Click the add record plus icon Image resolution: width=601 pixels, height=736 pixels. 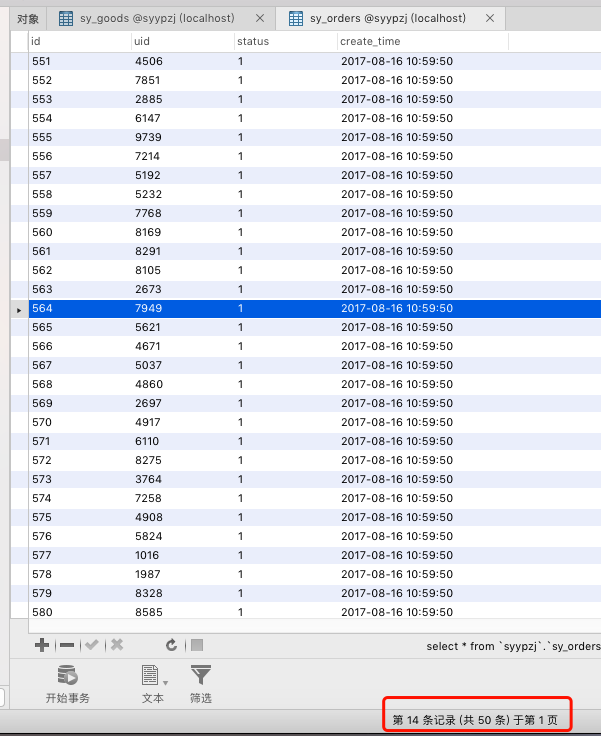42,646
